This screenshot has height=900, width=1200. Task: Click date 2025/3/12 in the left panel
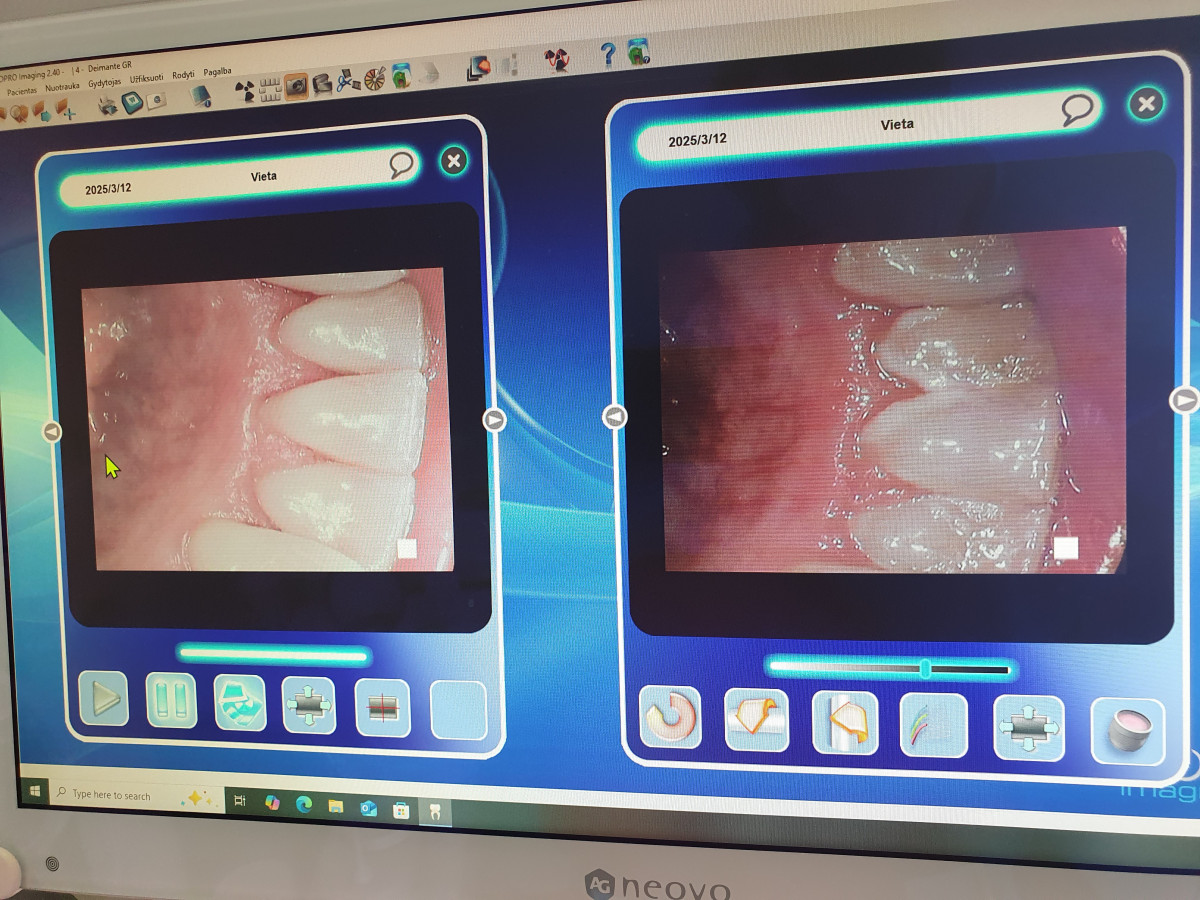coord(108,189)
